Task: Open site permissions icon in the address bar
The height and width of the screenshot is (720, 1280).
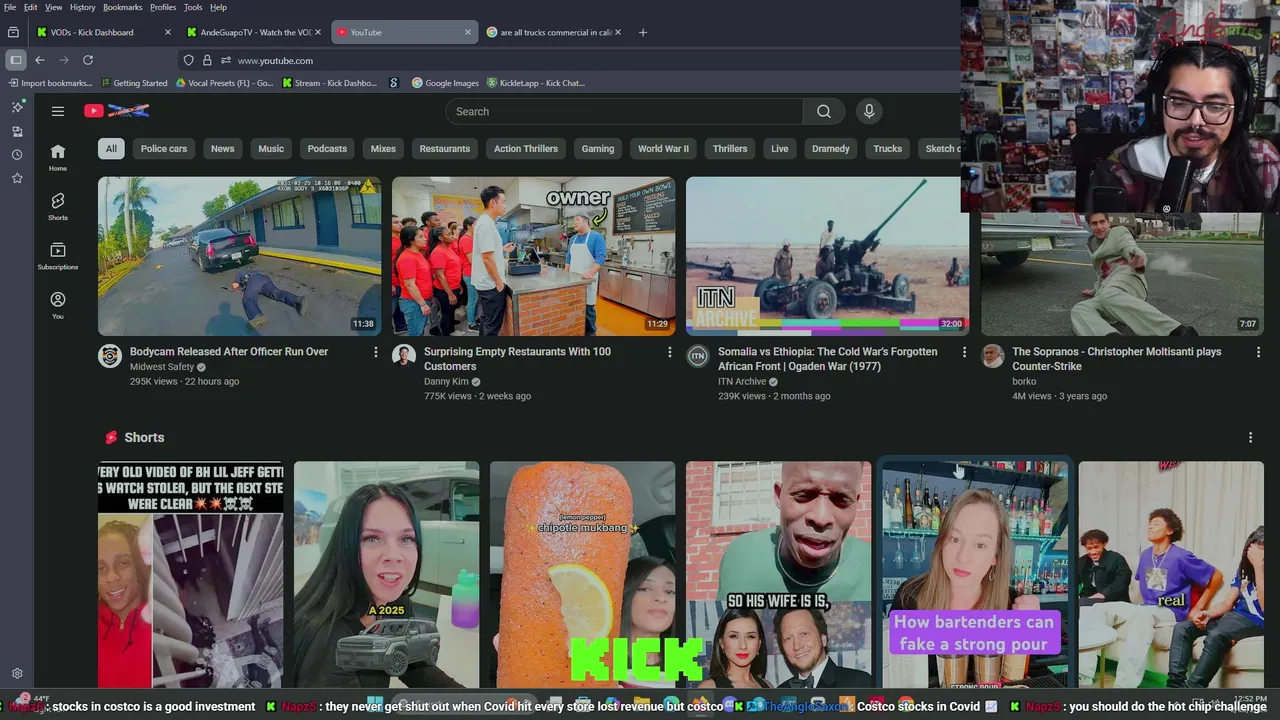Action: pyautogui.click(x=226, y=60)
